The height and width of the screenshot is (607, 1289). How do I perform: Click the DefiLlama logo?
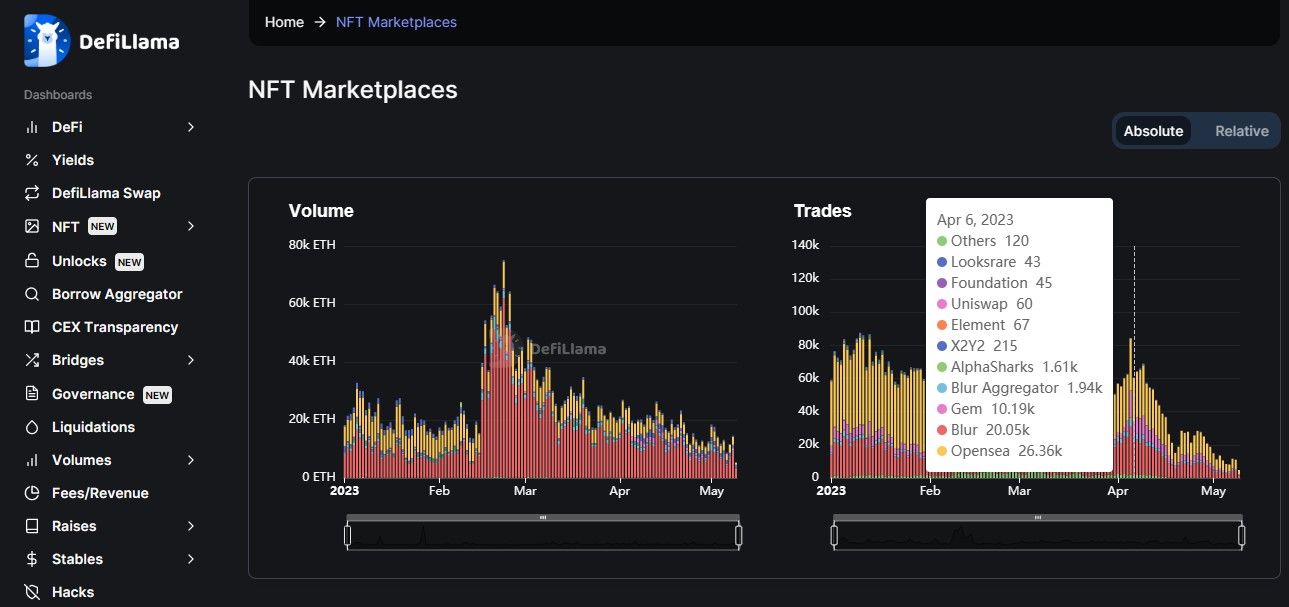tap(100, 40)
